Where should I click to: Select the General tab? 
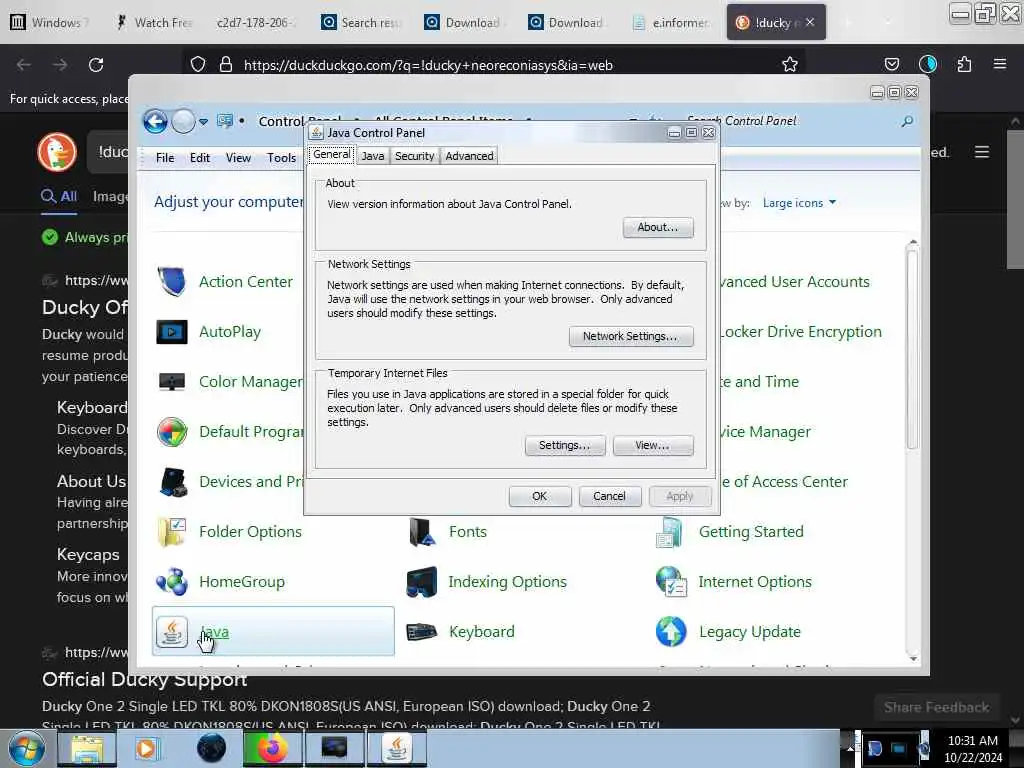pyautogui.click(x=331, y=155)
